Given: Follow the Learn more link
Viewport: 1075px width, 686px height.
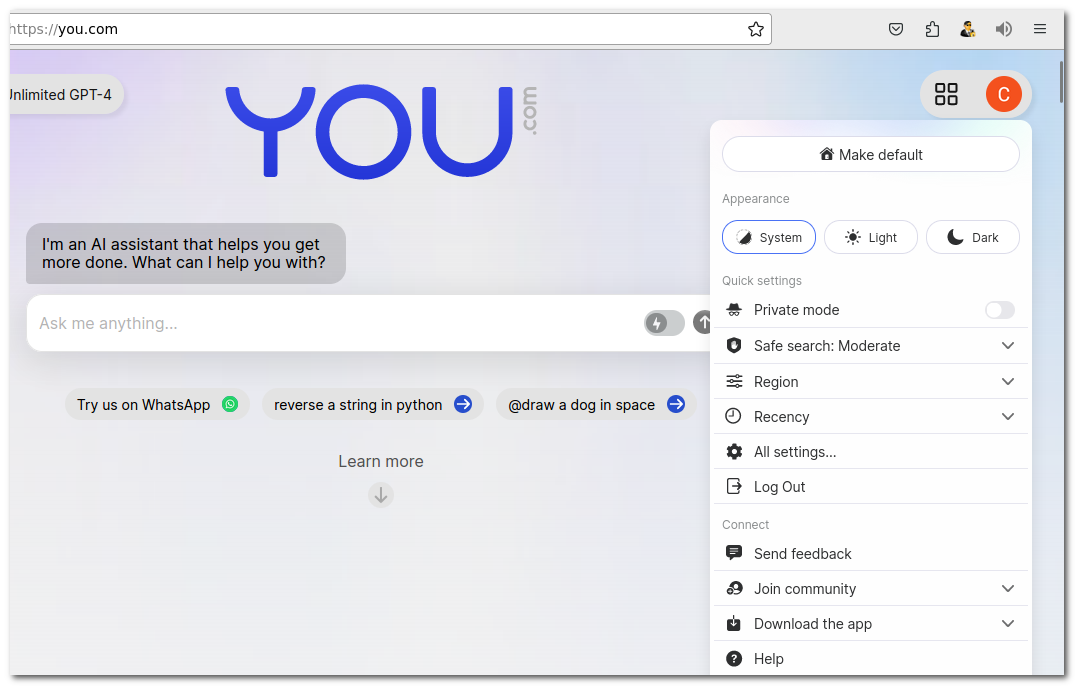Looking at the screenshot, I should coord(381,461).
